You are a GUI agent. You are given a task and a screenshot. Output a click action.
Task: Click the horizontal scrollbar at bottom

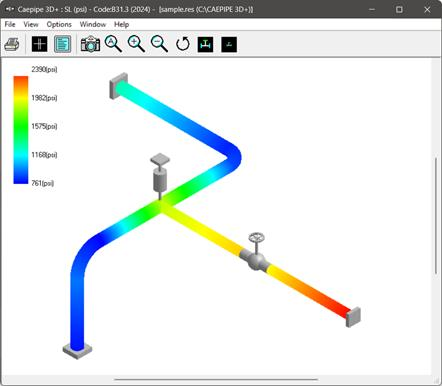click(216, 379)
